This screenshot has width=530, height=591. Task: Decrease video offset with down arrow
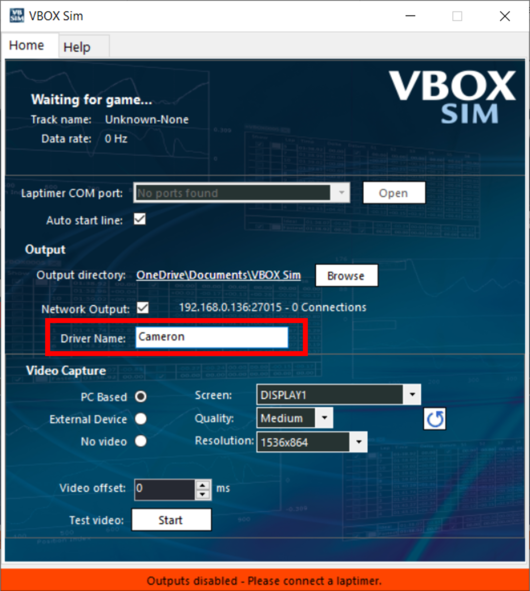(203, 495)
